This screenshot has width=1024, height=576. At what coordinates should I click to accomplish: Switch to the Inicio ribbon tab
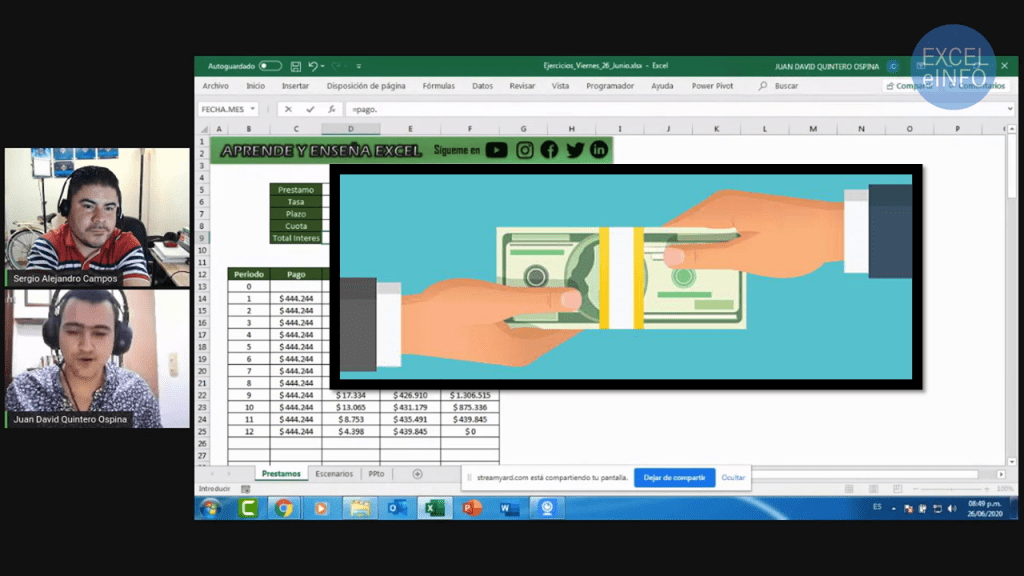click(255, 86)
